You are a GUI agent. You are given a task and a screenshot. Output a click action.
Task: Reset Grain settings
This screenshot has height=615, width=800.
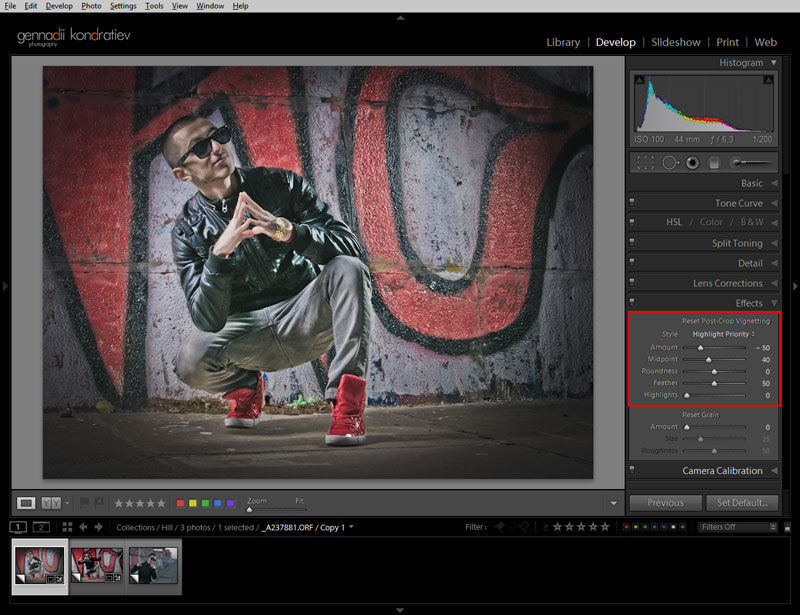(x=700, y=415)
